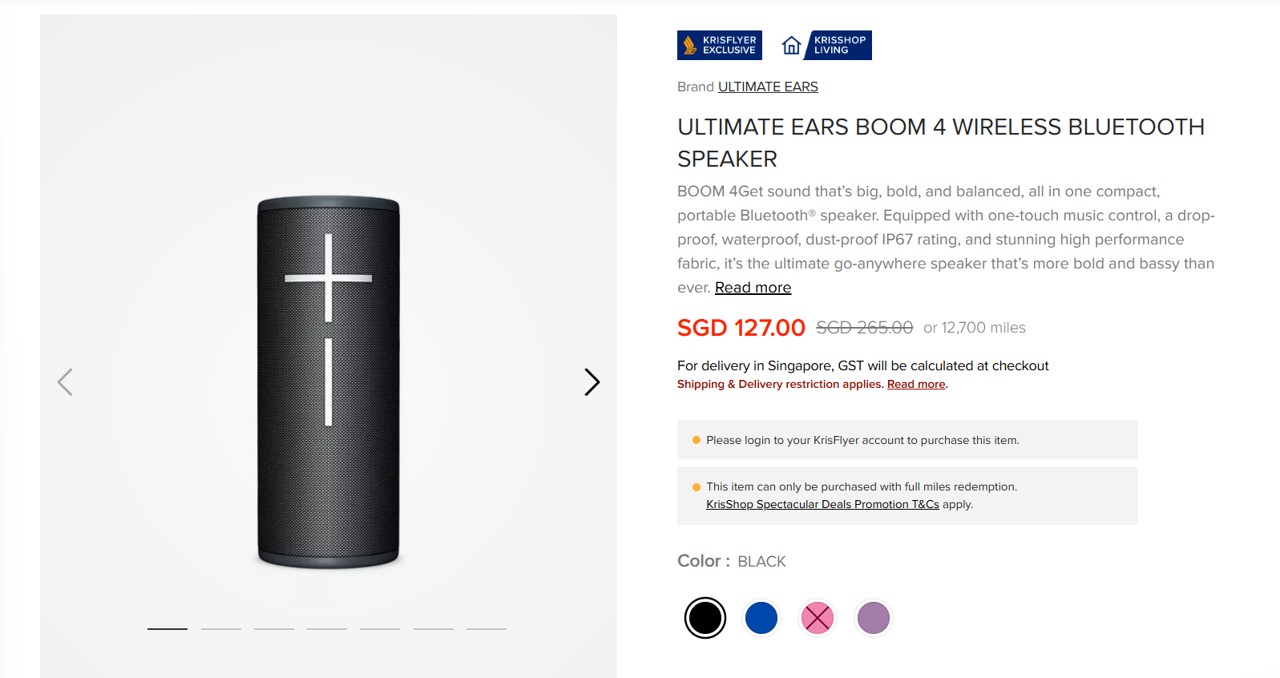1280x678 pixels.
Task: Open KrisShop Spectacular Deals Promotion T&Cs
Action: (822, 504)
